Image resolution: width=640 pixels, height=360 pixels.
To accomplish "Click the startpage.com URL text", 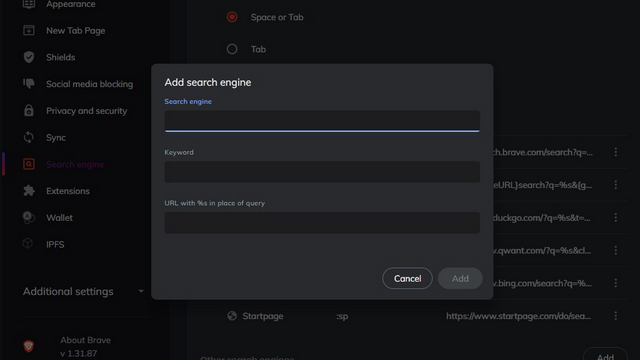I will point(518,316).
